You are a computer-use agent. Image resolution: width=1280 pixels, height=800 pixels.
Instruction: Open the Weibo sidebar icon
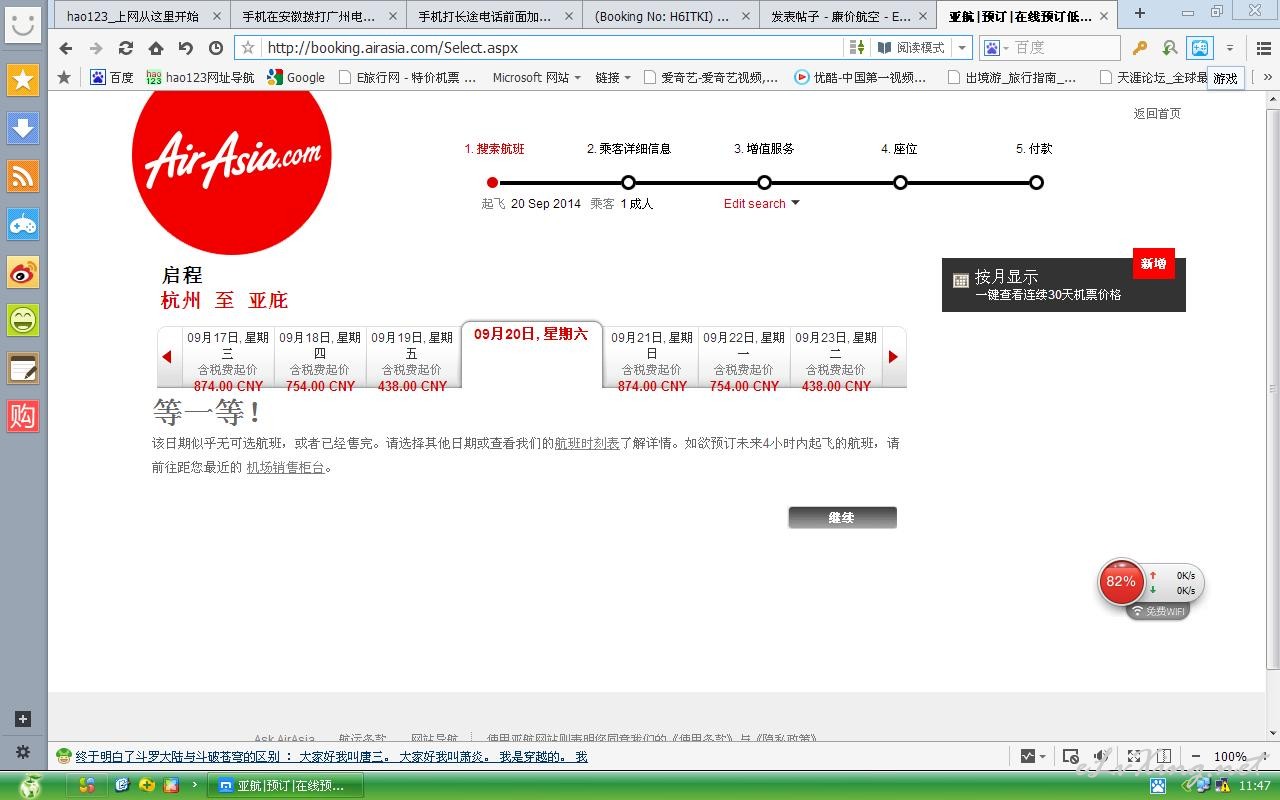click(23, 272)
